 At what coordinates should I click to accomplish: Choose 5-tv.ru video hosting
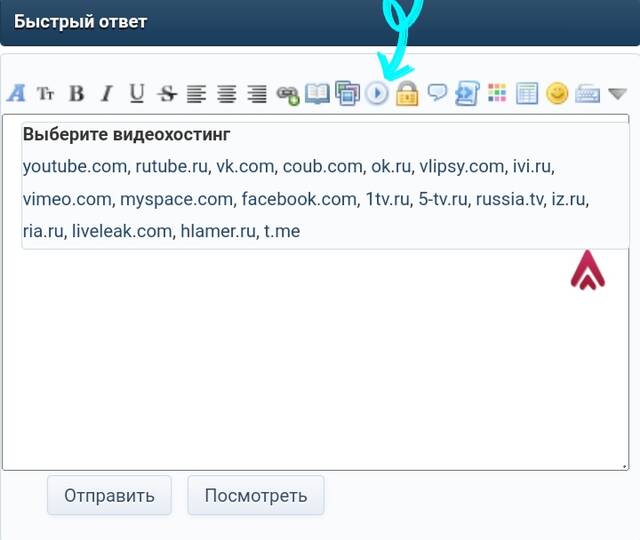442,199
